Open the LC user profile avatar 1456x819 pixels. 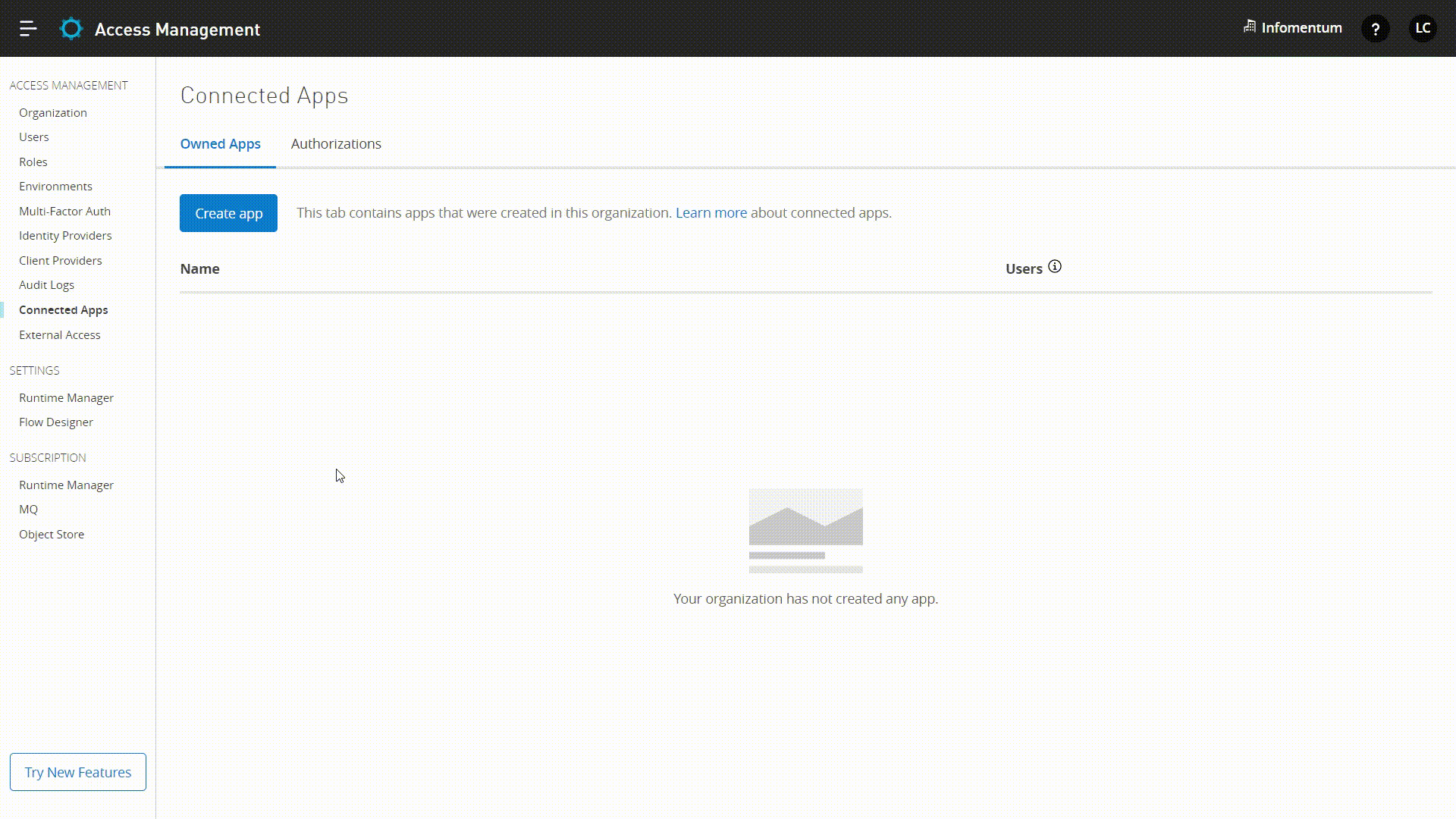pyautogui.click(x=1423, y=29)
